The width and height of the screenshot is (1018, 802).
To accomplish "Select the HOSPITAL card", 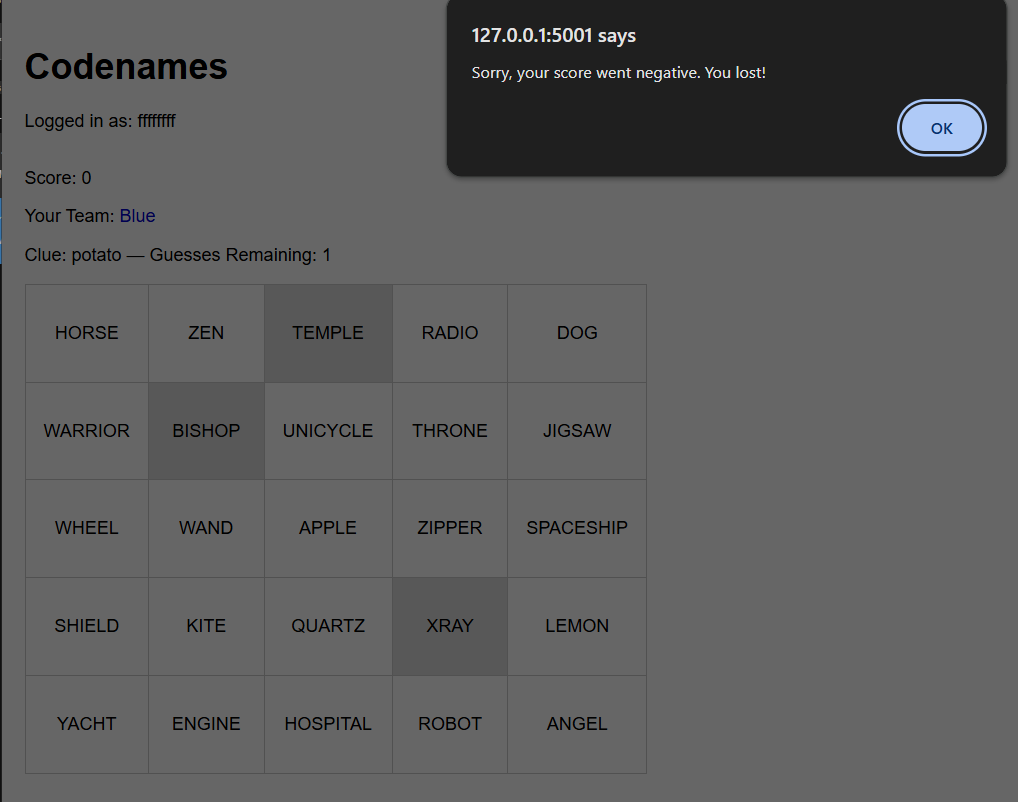I will click(x=328, y=724).
